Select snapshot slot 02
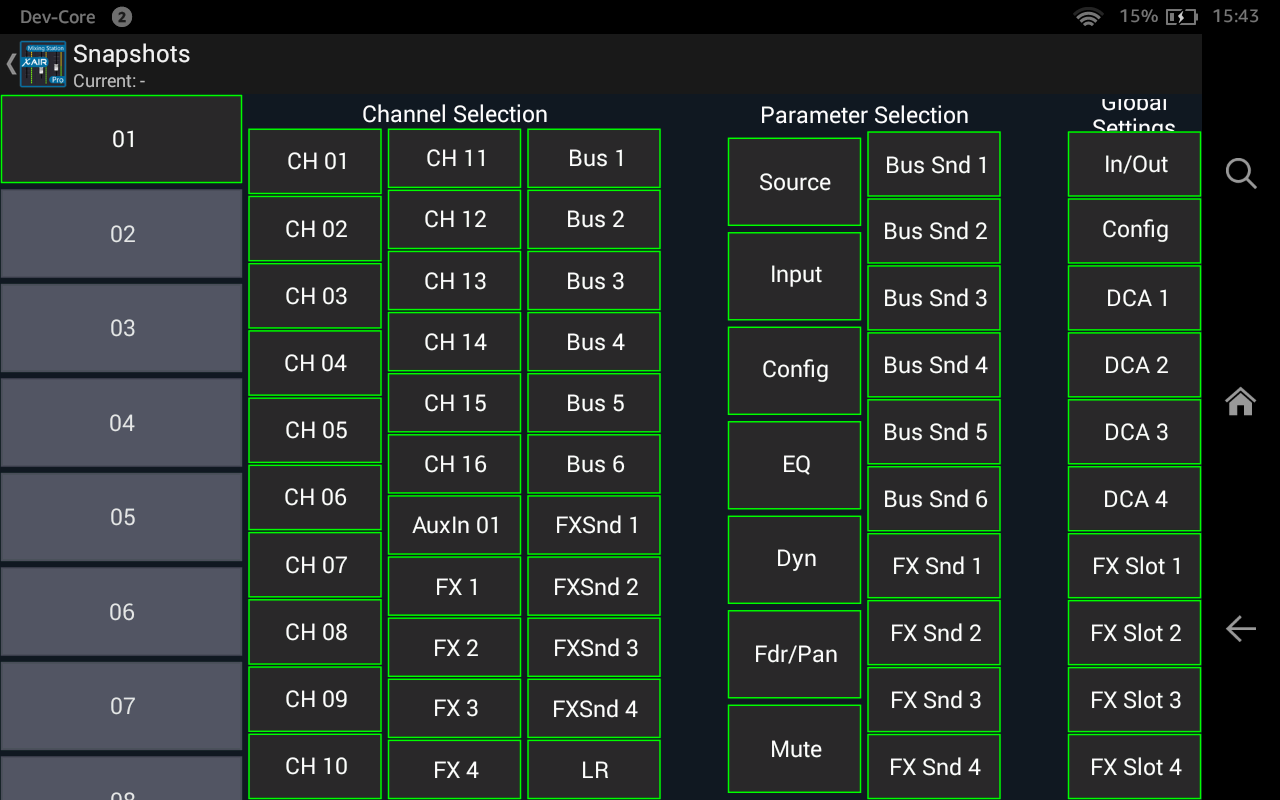The image size is (1280, 800). click(122, 234)
